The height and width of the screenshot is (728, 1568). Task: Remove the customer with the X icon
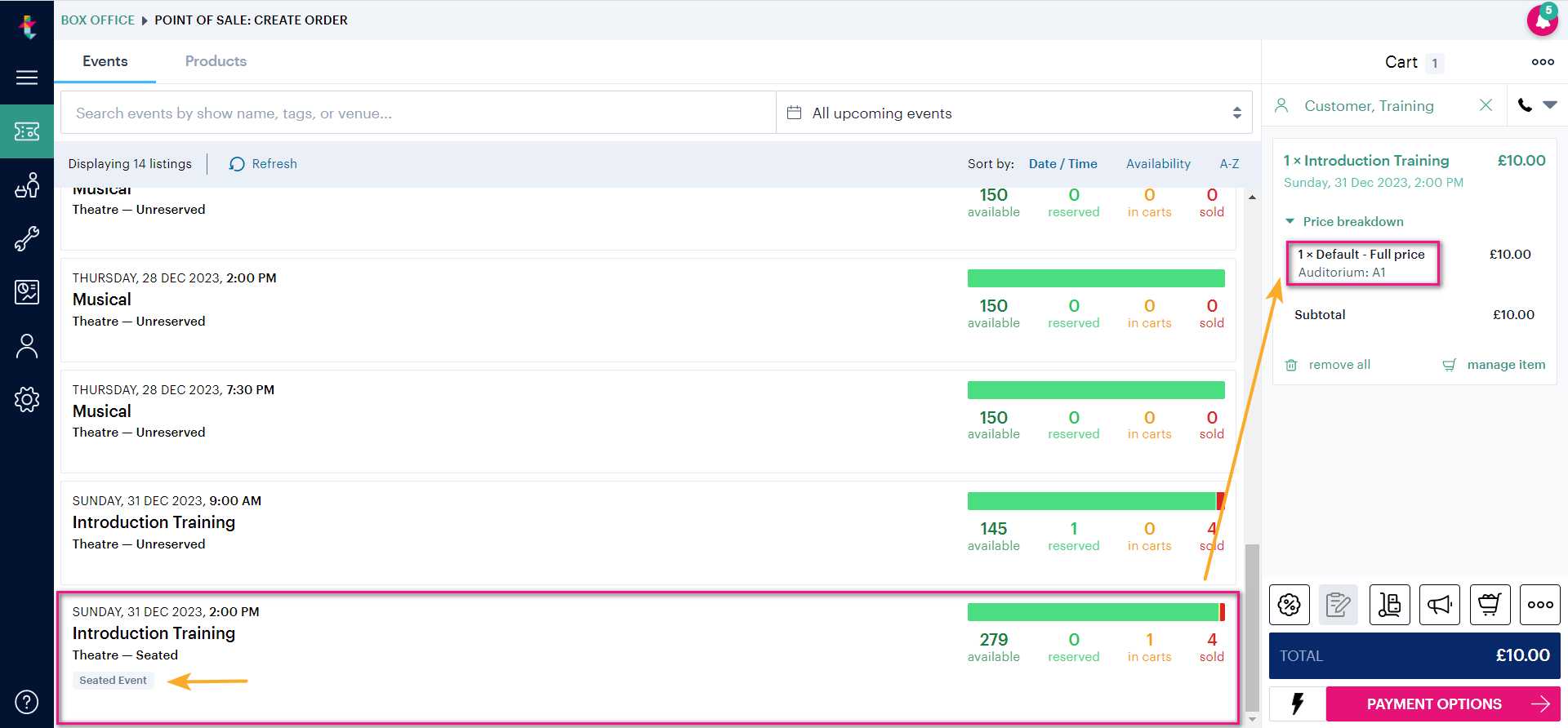(x=1486, y=105)
